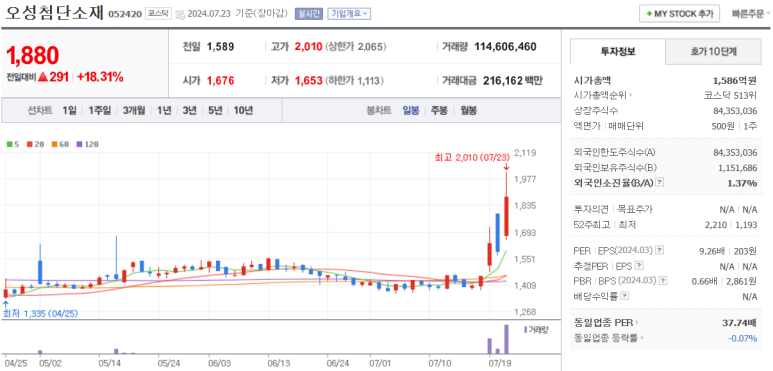The width and height of the screenshot is (773, 371).
Task: Click the calendar icon beside 2024.07.23
Action: coord(180,14)
